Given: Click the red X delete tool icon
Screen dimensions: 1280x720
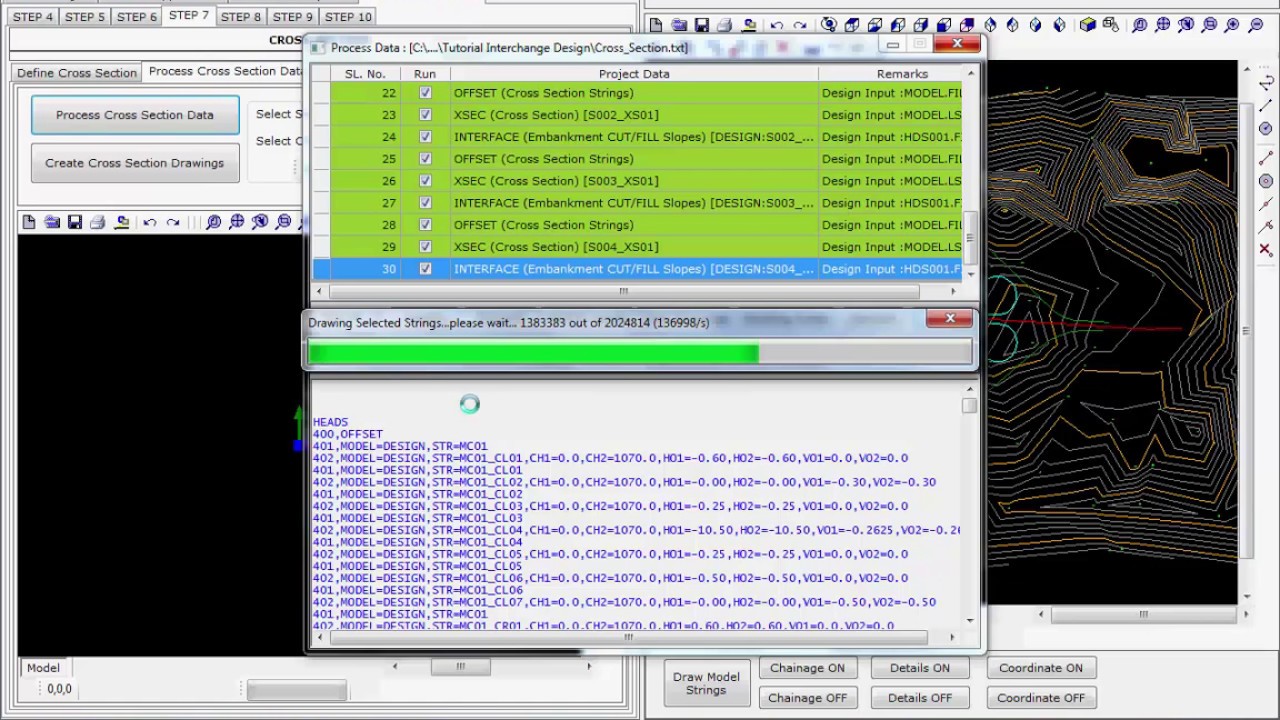Looking at the screenshot, I should [1265, 249].
